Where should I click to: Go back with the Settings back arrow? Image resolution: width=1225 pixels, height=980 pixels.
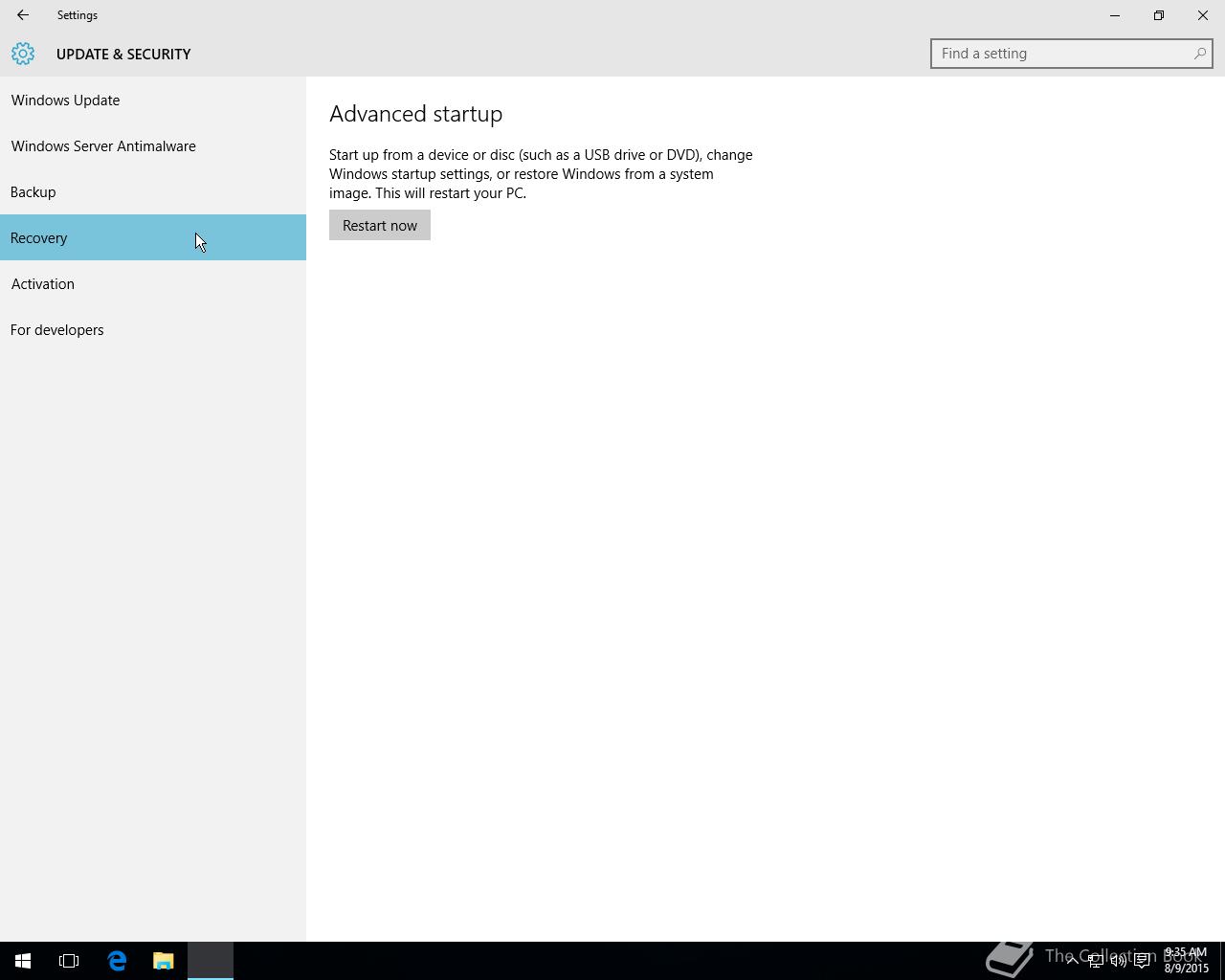tap(22, 15)
